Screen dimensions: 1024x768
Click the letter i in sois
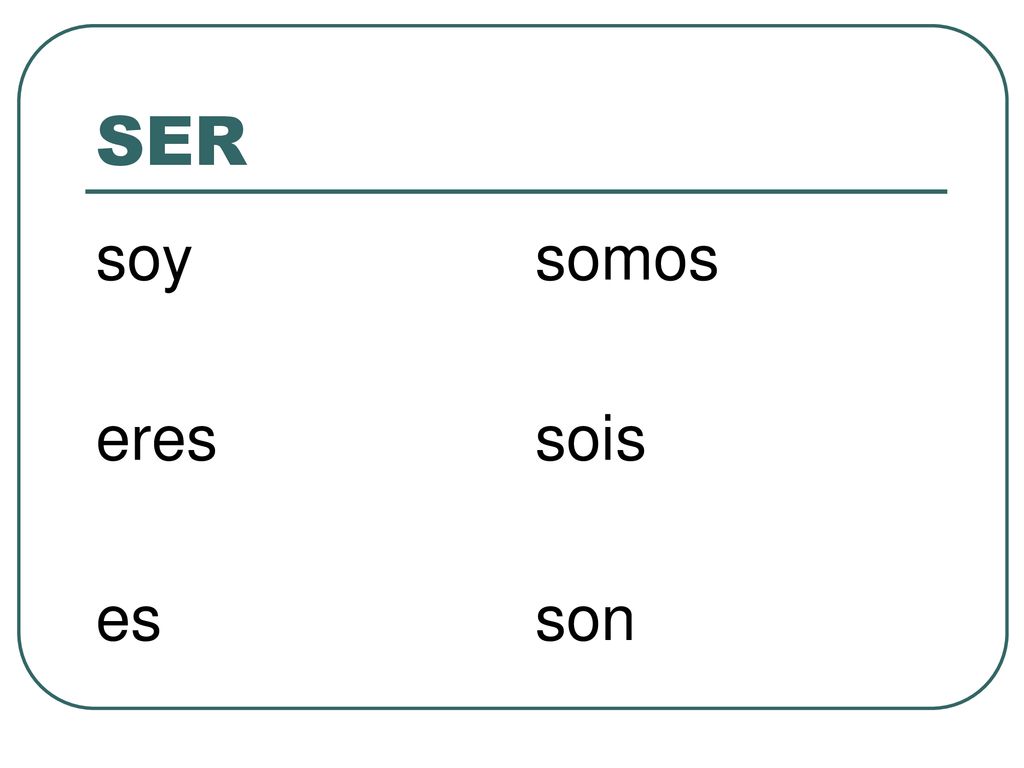click(606, 438)
